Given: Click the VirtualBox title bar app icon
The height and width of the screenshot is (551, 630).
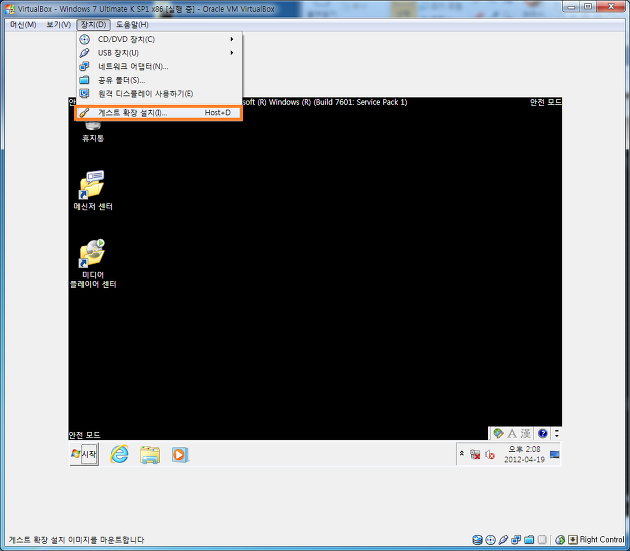Looking at the screenshot, I should pos(10,9).
